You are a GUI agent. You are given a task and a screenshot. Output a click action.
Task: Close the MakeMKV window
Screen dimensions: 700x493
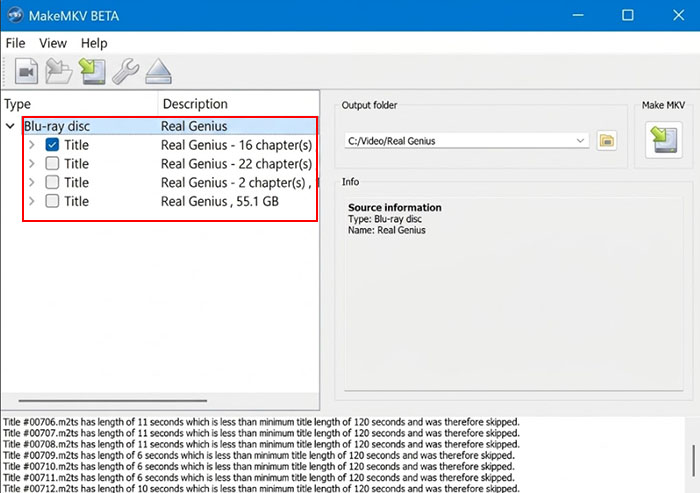coord(679,15)
